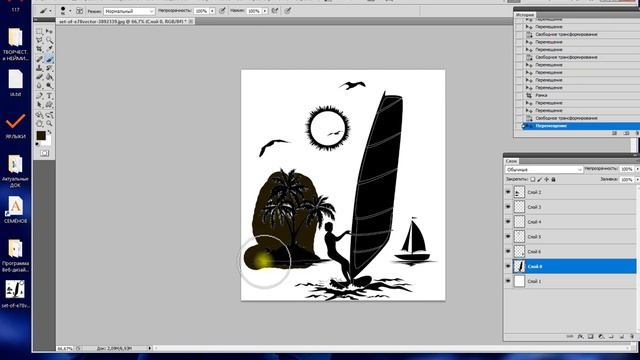
Task: Toggle tablet pressure for opacity icon
Action: [x=222, y=11]
